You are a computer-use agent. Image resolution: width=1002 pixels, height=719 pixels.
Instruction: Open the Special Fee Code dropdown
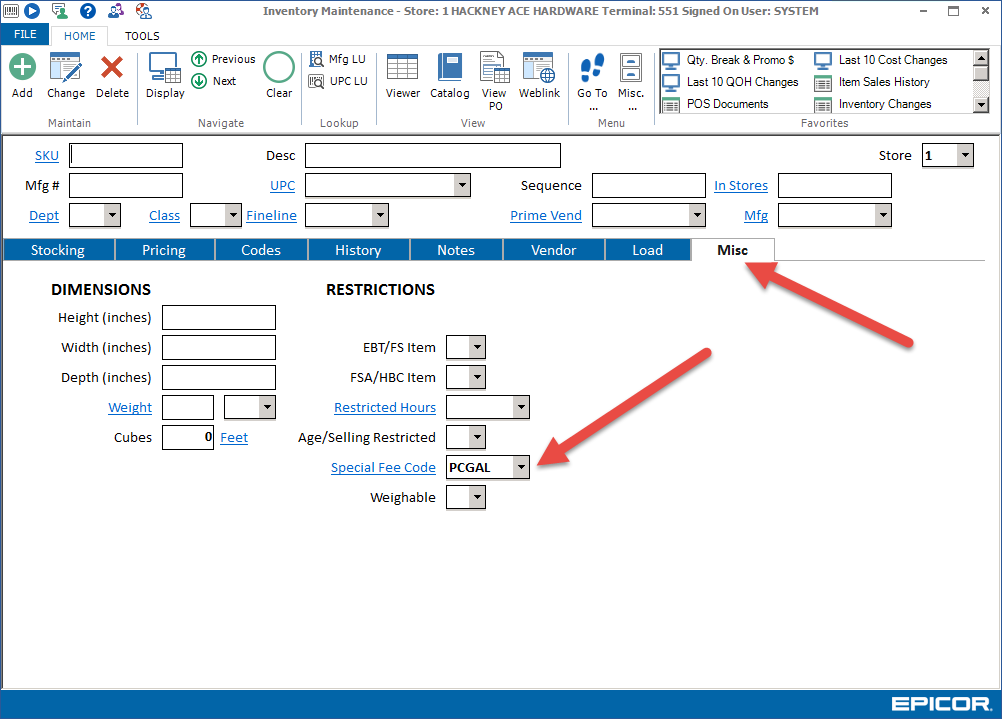tap(521, 467)
